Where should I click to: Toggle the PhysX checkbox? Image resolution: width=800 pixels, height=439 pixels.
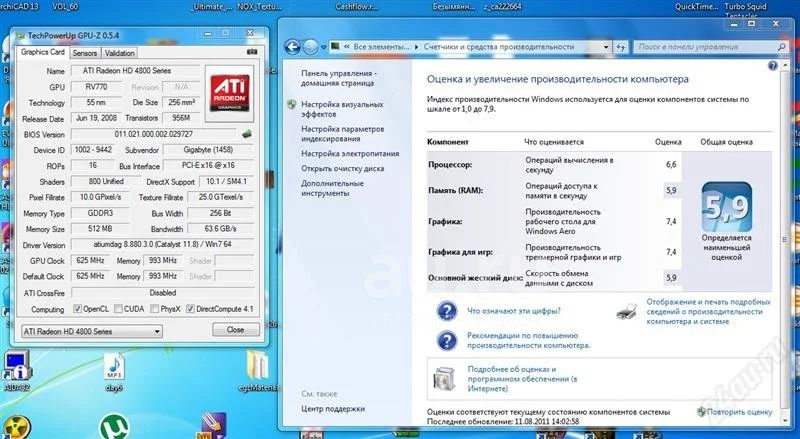(x=155, y=309)
